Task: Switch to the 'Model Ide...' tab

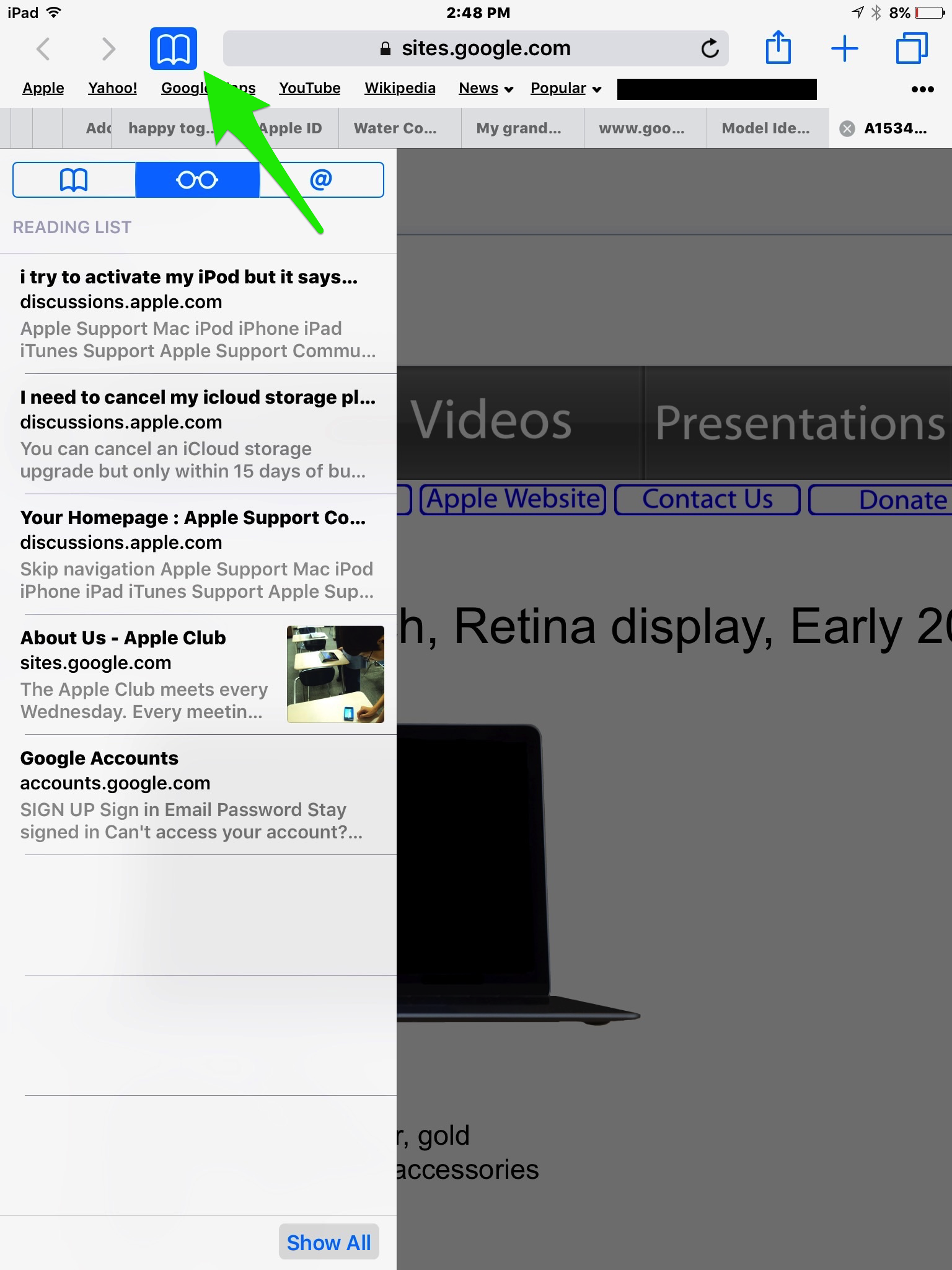Action: click(768, 128)
